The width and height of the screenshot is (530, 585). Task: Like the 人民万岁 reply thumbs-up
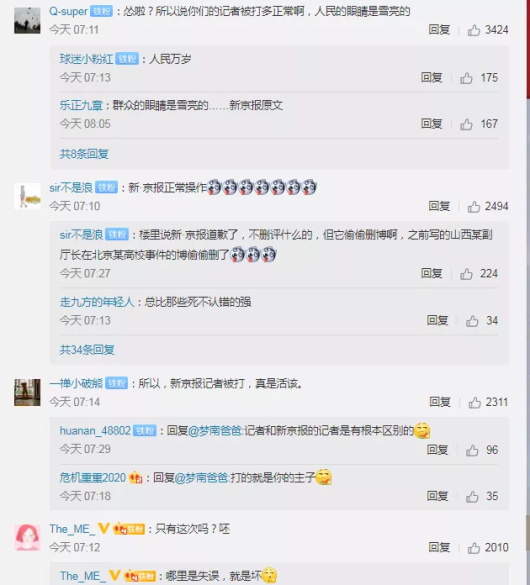466,78
